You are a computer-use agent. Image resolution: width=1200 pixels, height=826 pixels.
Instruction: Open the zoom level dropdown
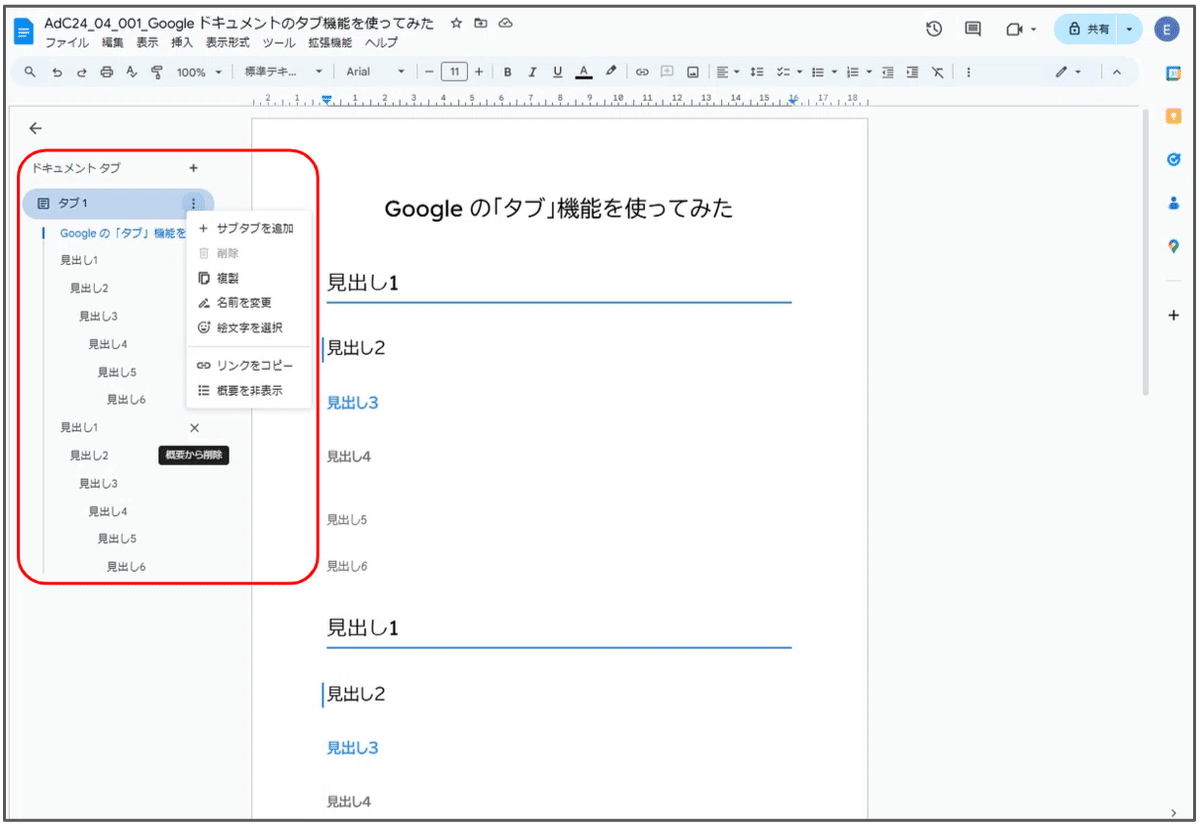pos(198,71)
